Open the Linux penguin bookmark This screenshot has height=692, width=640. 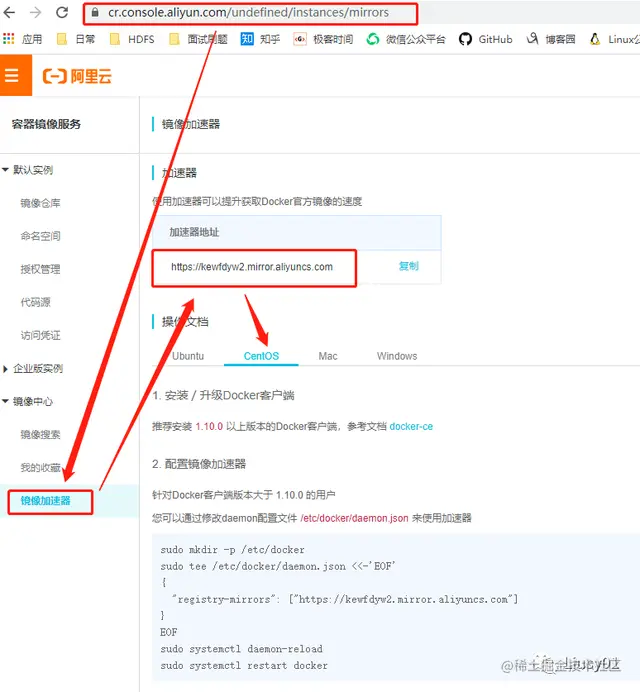[x=614, y=39]
